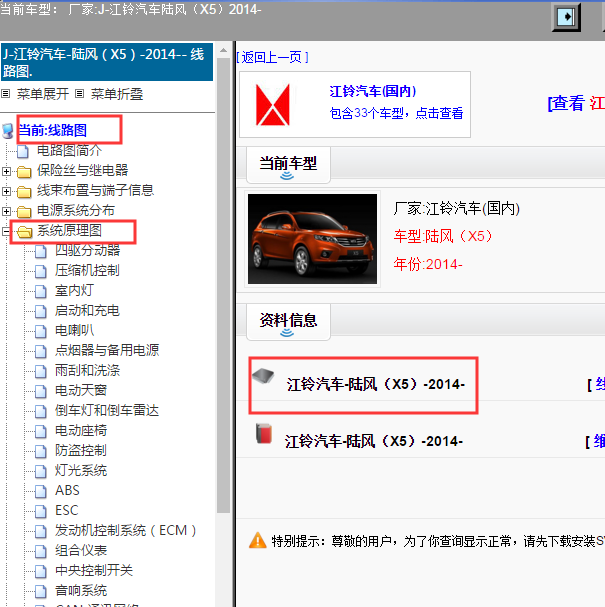Open the 点烟器与备用电源 diagram
The width and height of the screenshot is (605, 607).
pos(107,350)
